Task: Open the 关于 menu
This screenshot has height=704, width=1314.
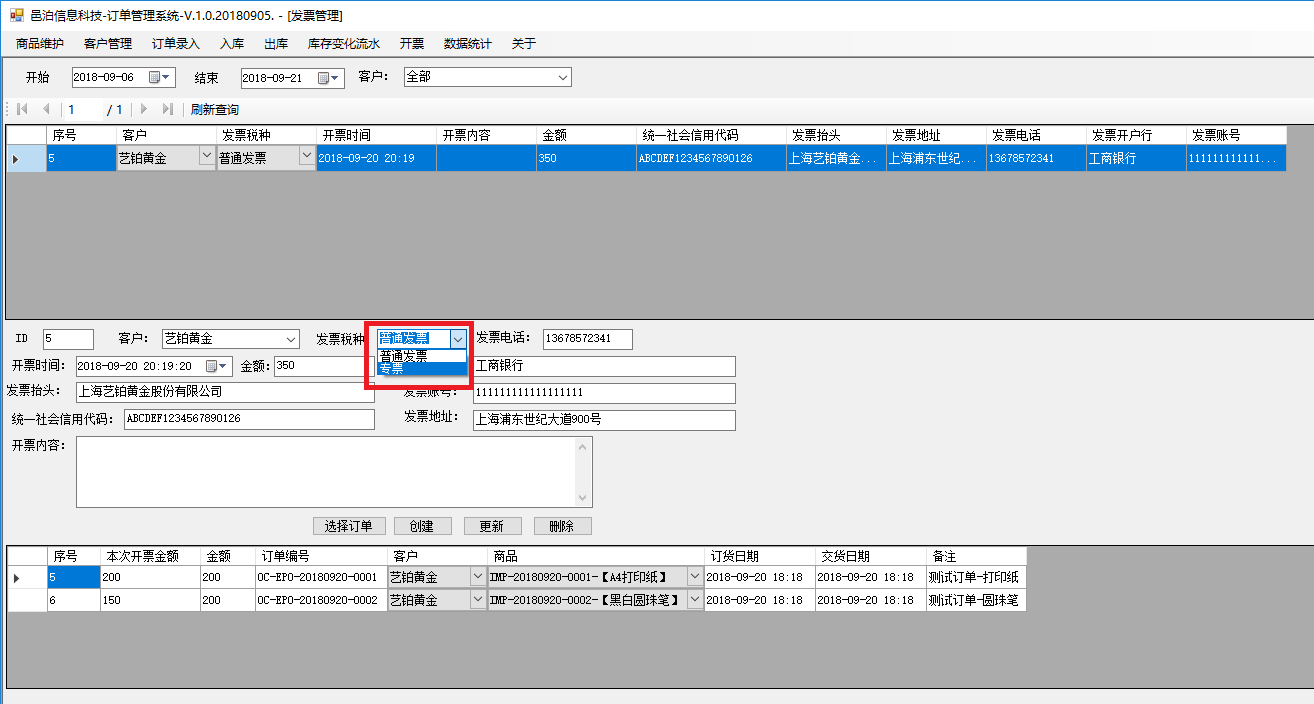Action: coord(524,43)
